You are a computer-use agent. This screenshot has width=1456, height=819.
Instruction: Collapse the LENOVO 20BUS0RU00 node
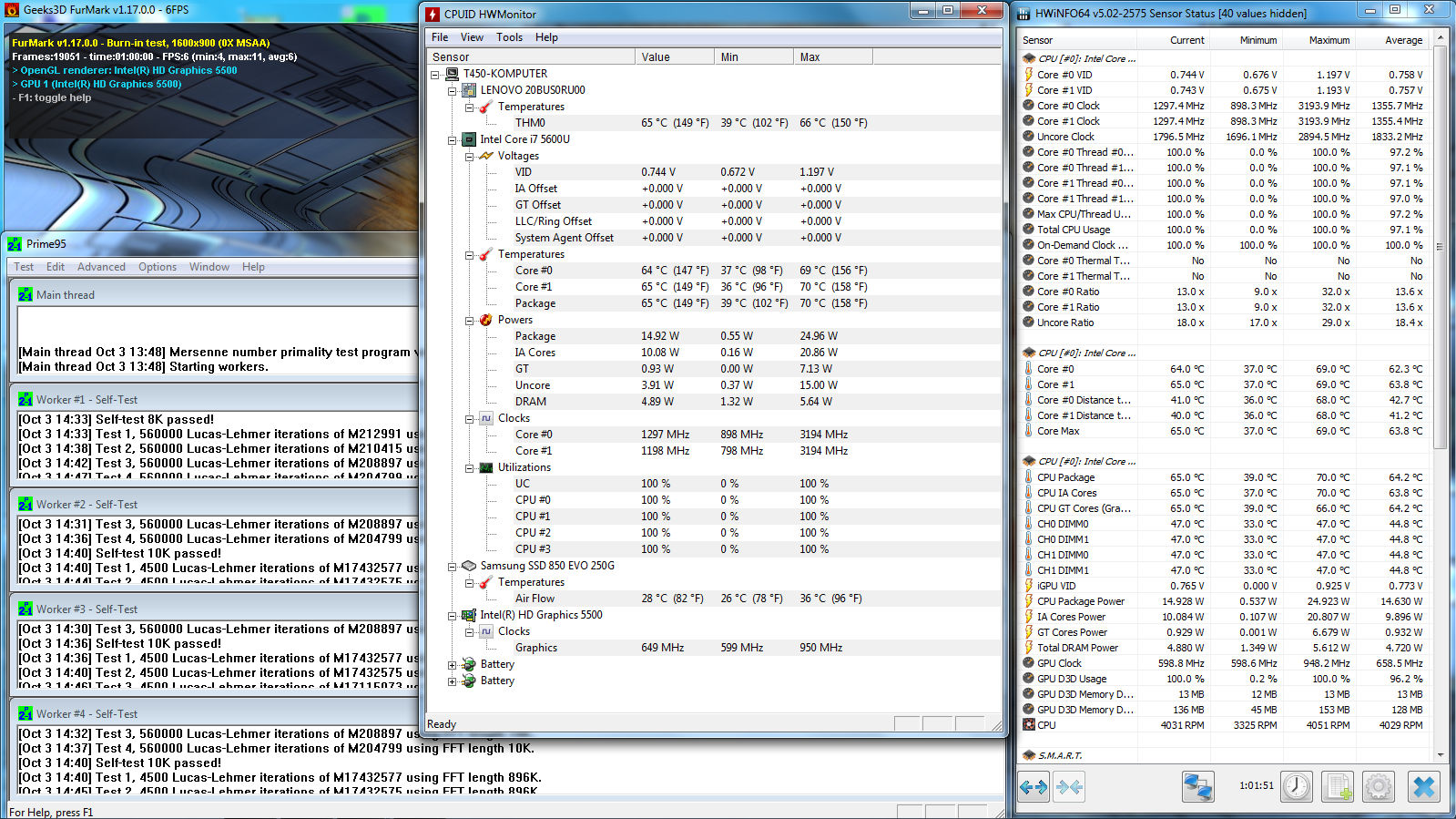453,91
